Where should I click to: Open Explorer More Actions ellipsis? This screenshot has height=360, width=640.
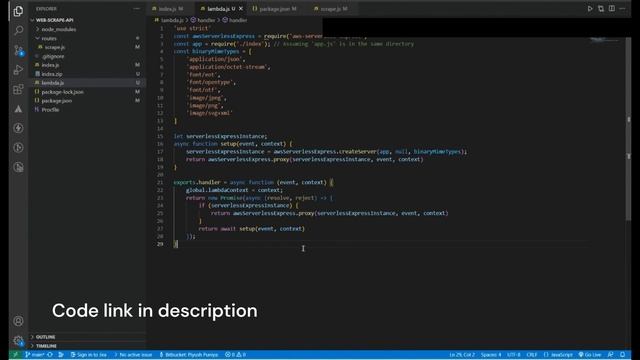[136, 9]
